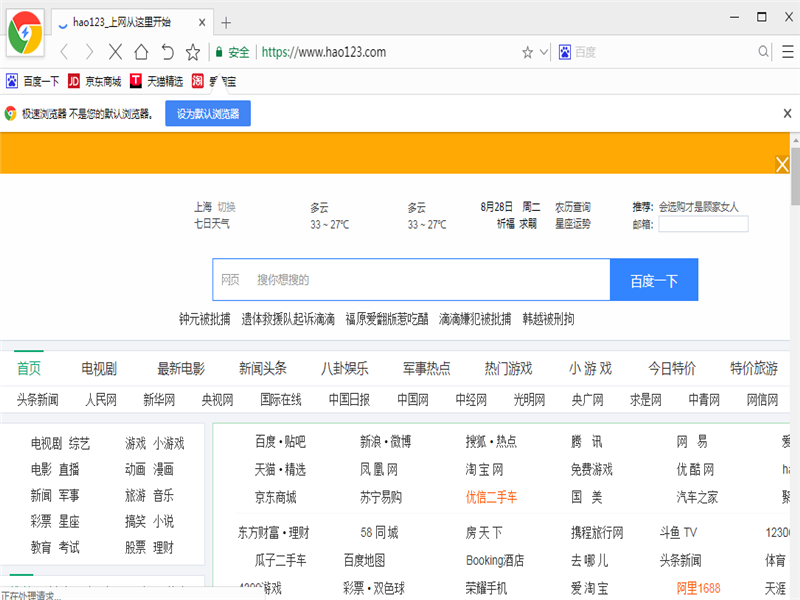Image resolution: width=800 pixels, height=600 pixels.
Task: Open the 优酷网 link
Action: click(x=695, y=469)
